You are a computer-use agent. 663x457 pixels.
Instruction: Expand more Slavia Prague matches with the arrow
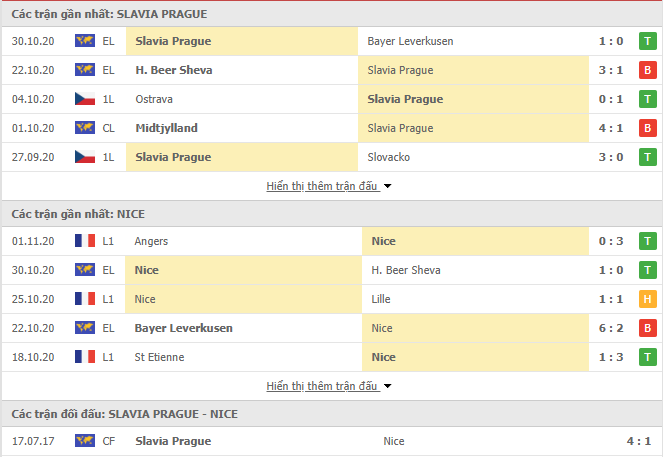(x=387, y=186)
